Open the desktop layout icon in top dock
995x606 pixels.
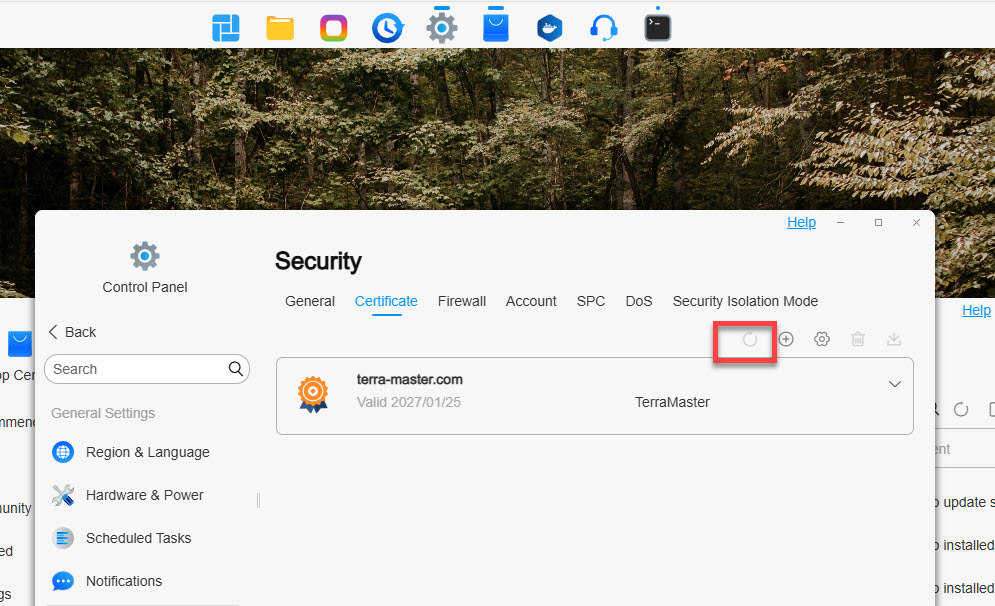225,28
